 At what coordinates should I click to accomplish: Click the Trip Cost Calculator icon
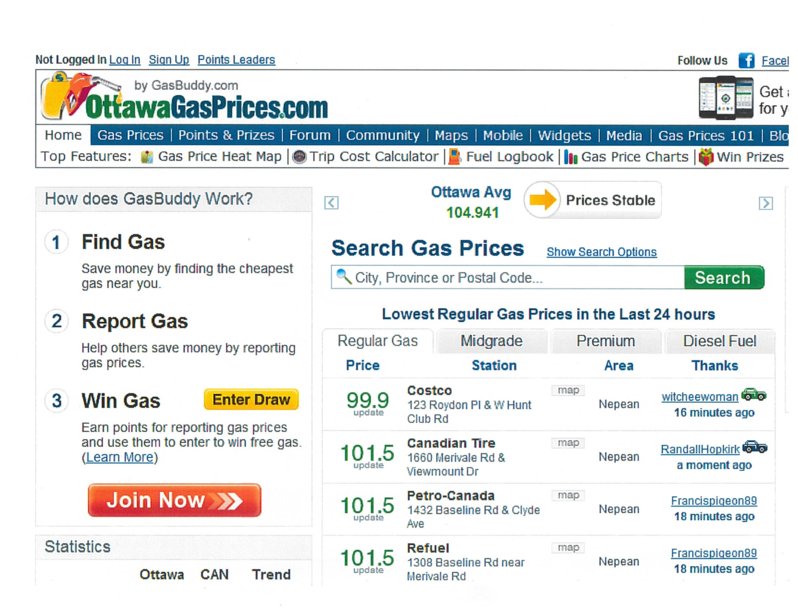299,157
